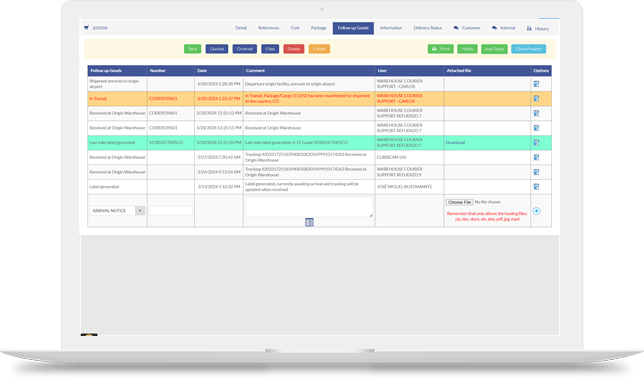
Task: Open the Package tab
Action: [x=318, y=28]
